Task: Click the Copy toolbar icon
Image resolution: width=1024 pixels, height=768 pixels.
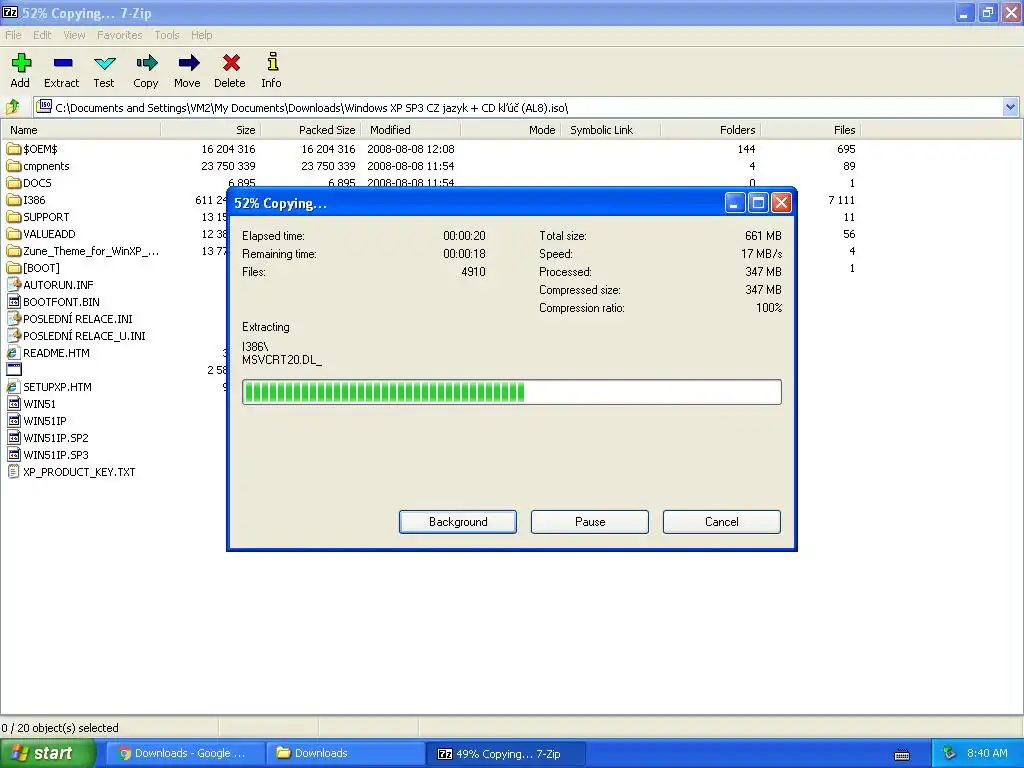Action: click(146, 63)
